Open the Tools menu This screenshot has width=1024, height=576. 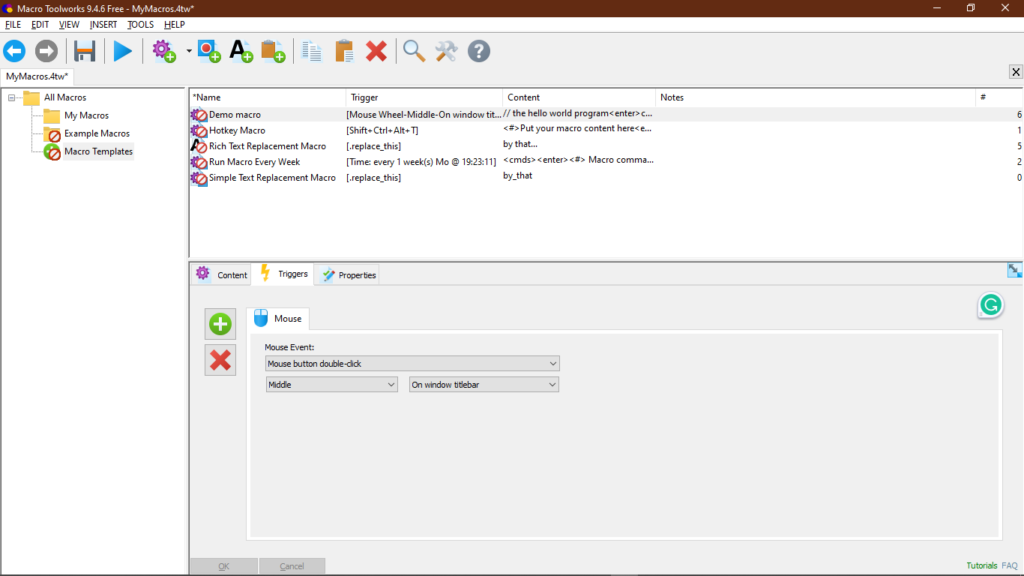[x=140, y=24]
